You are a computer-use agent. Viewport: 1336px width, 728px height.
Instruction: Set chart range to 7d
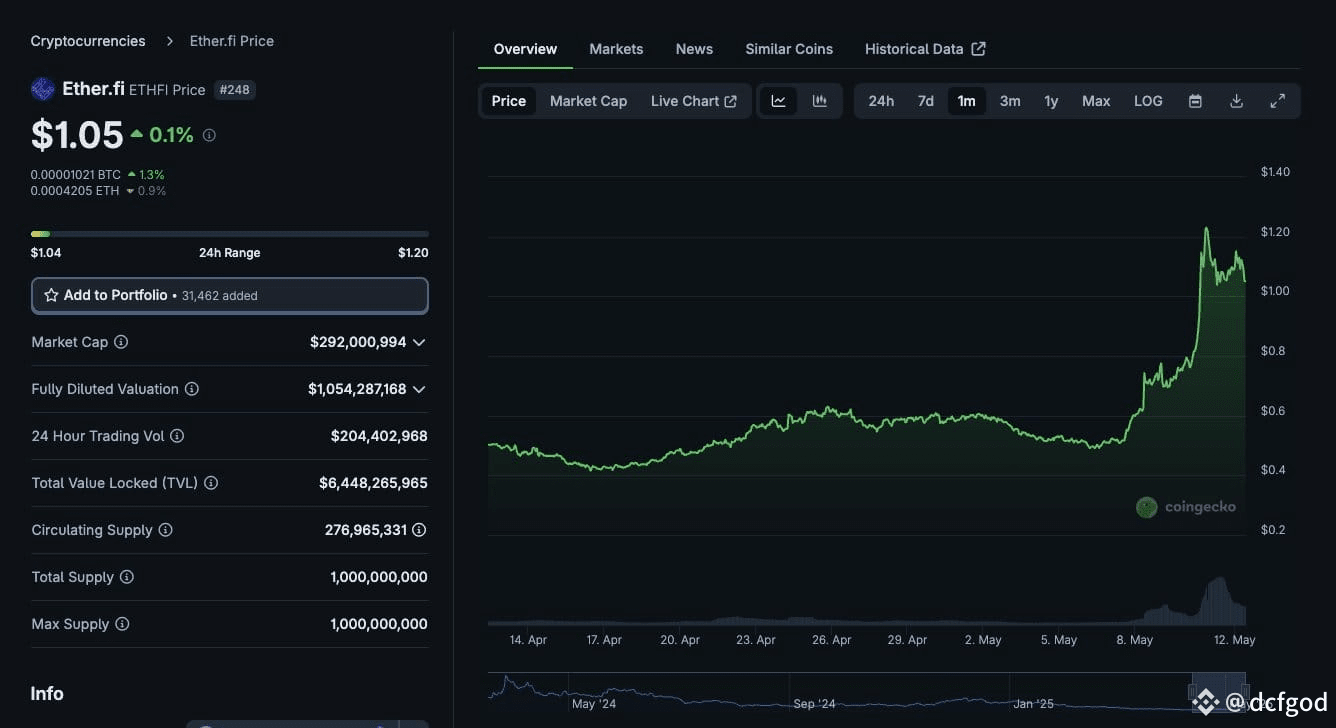coord(926,101)
